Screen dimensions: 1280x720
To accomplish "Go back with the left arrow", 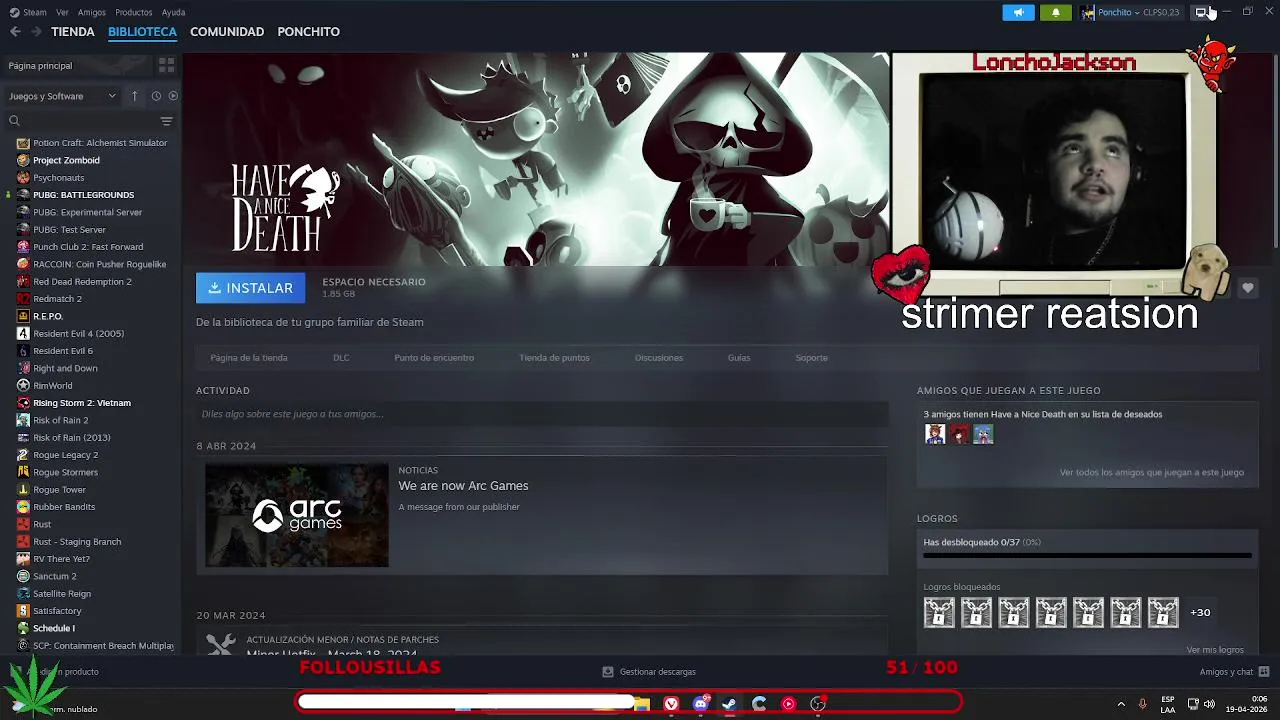I will click(15, 32).
